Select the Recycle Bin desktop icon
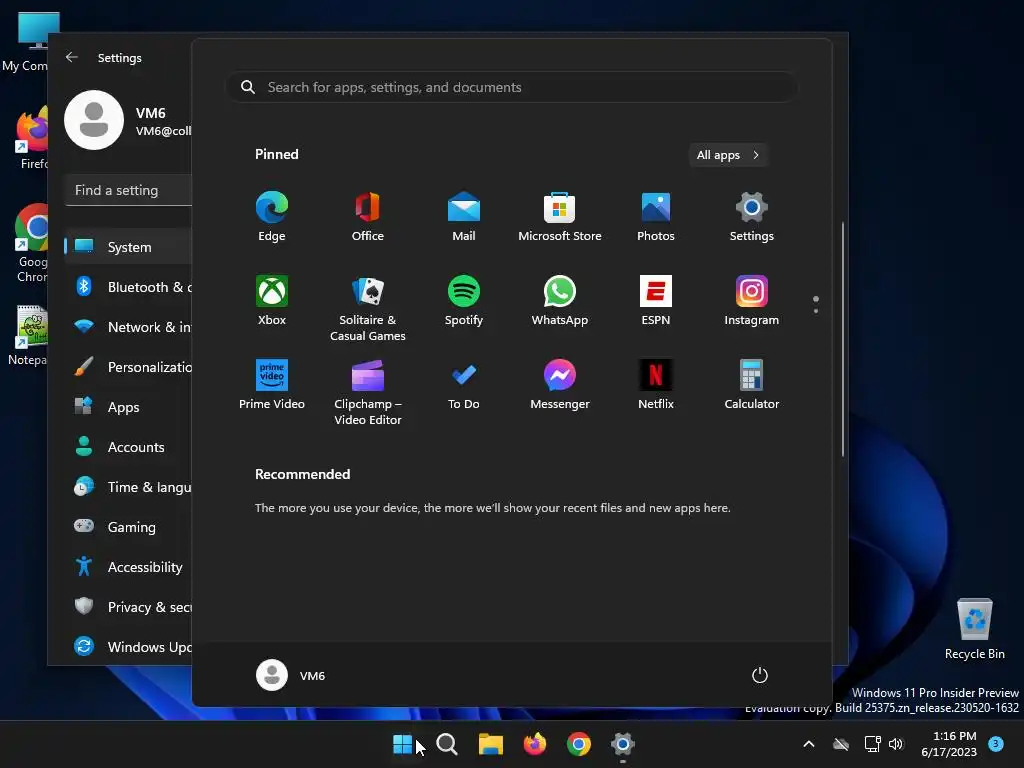Viewport: 1024px width, 768px height. (x=974, y=628)
